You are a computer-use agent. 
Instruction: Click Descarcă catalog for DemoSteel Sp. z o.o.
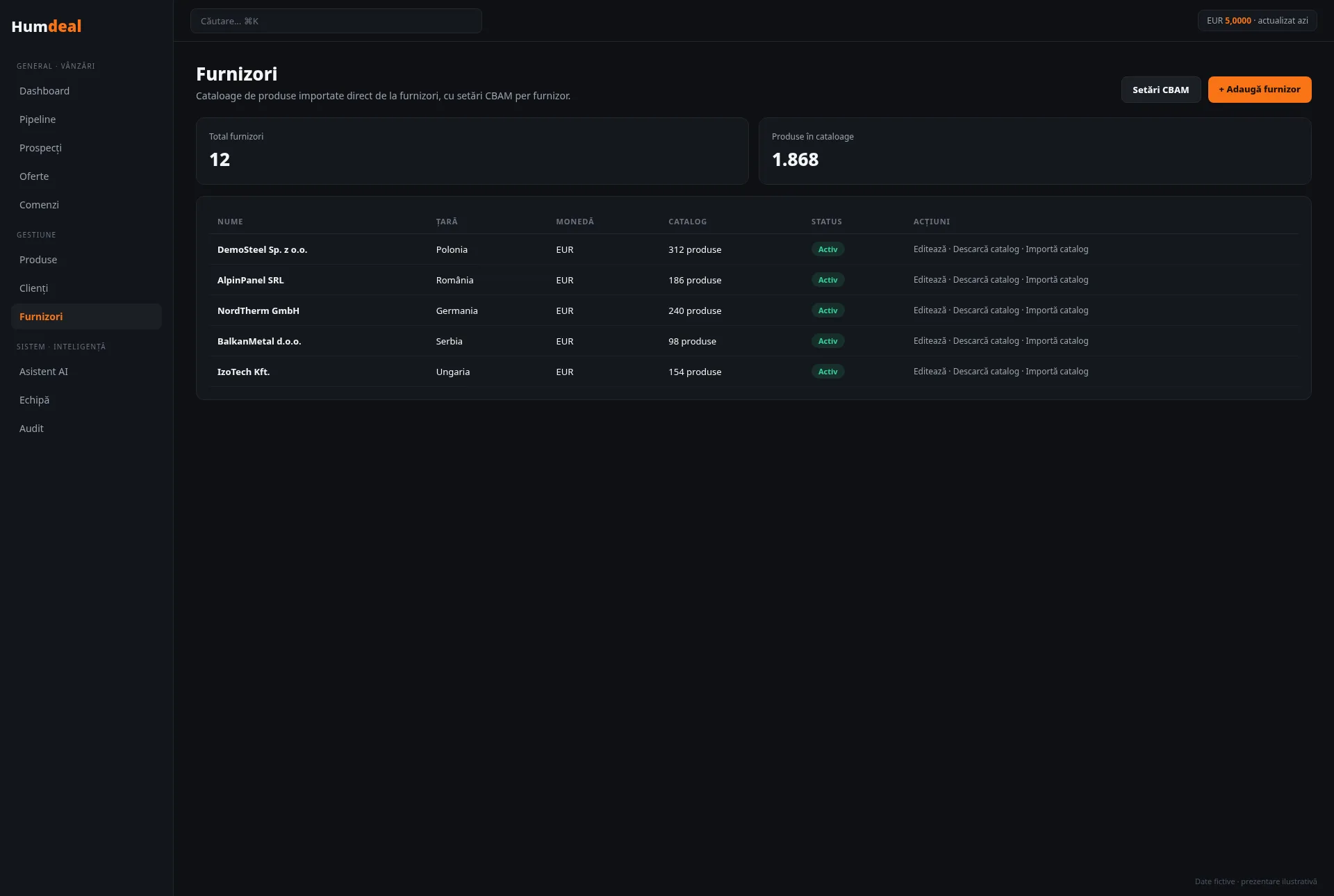pos(986,249)
